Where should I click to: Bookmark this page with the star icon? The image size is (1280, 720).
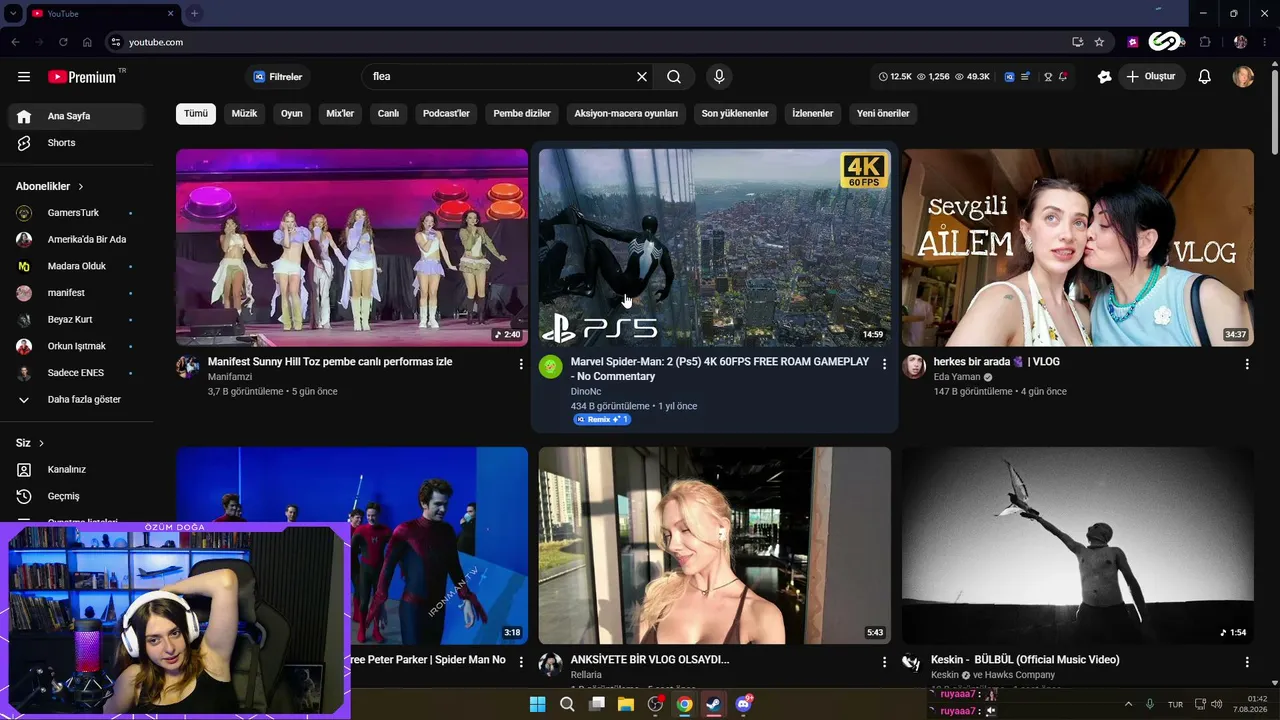click(x=1099, y=42)
